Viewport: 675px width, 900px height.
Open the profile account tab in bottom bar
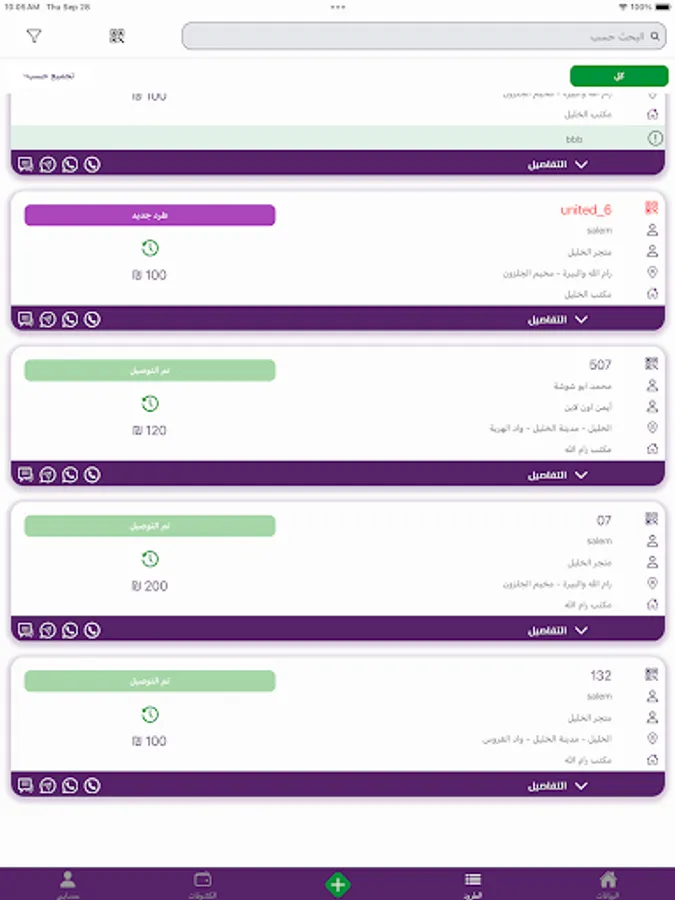click(x=68, y=885)
